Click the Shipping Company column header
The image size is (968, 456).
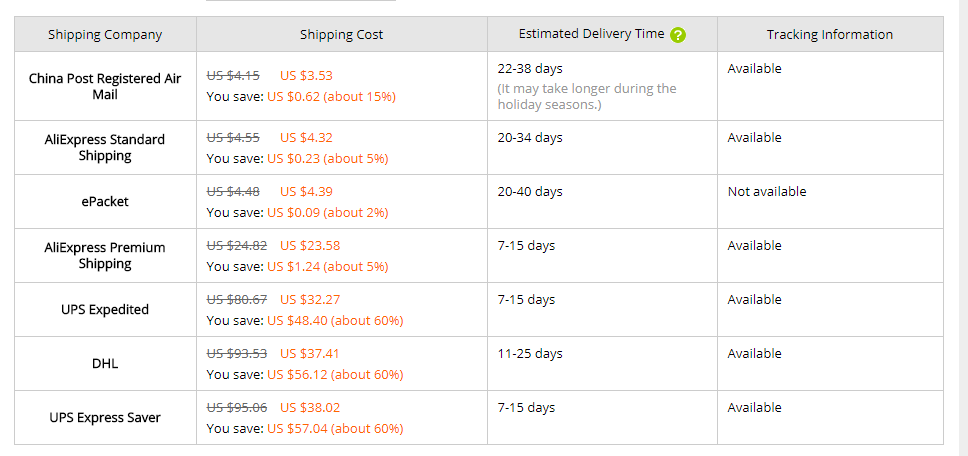coord(105,35)
